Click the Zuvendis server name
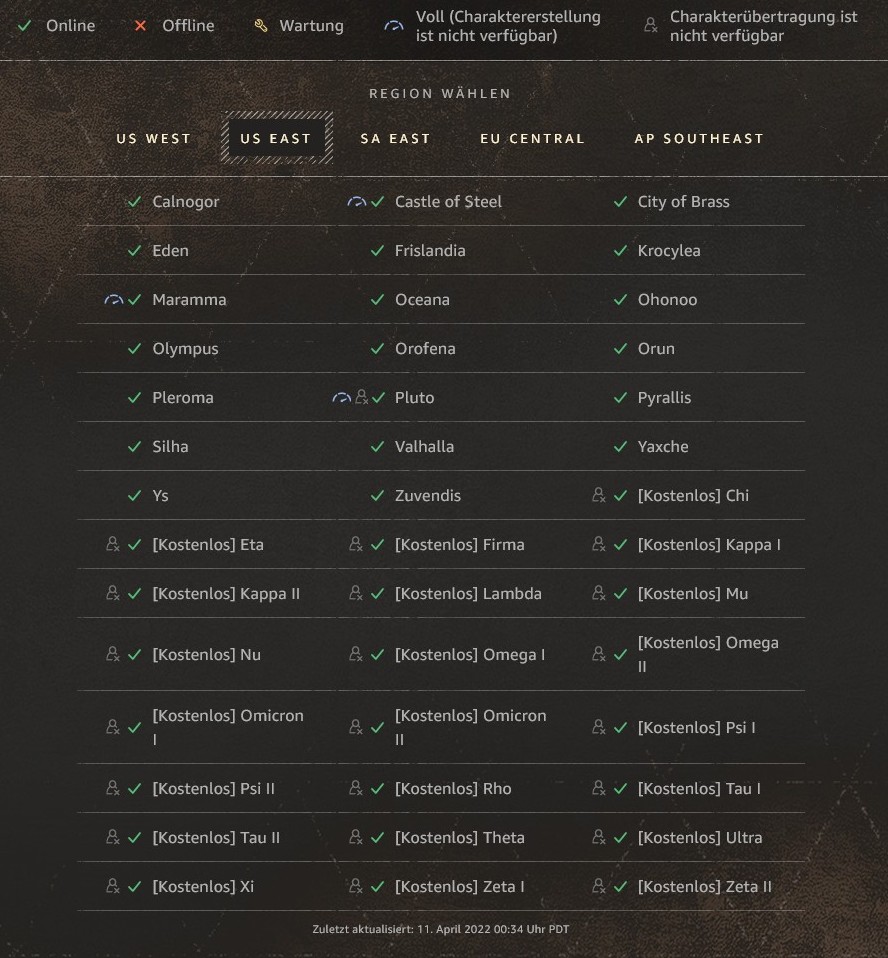Viewport: 888px width, 958px height. (428, 496)
